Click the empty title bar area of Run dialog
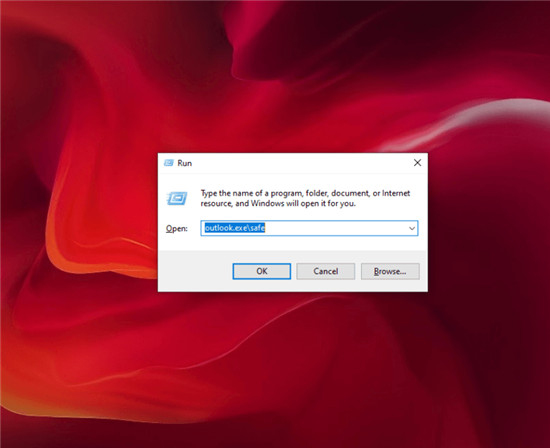550x448 pixels. pyautogui.click(x=298, y=163)
